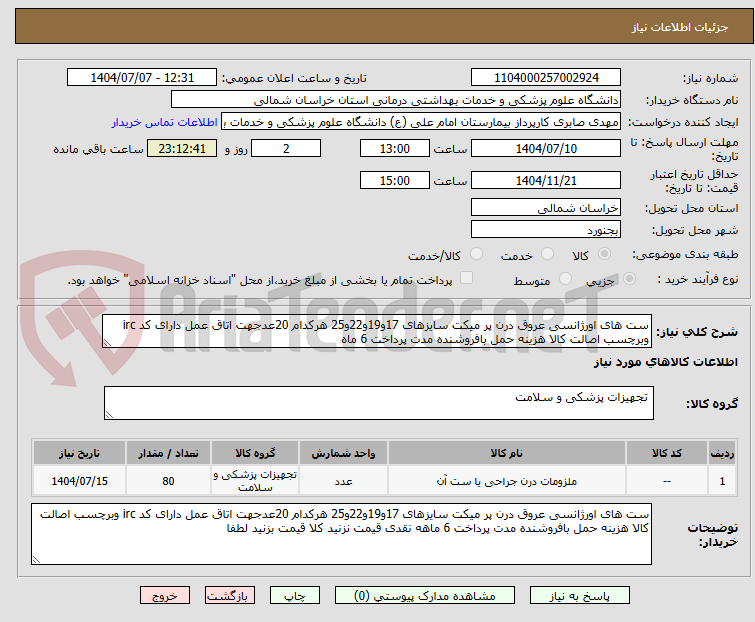The height and width of the screenshot is (622, 755).
Task: Select the جزیی purchase type radio
Action: pyautogui.click(x=629, y=279)
